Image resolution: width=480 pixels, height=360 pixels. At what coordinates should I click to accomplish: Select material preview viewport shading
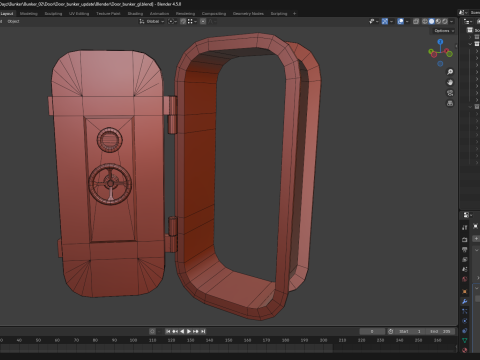pos(438,21)
